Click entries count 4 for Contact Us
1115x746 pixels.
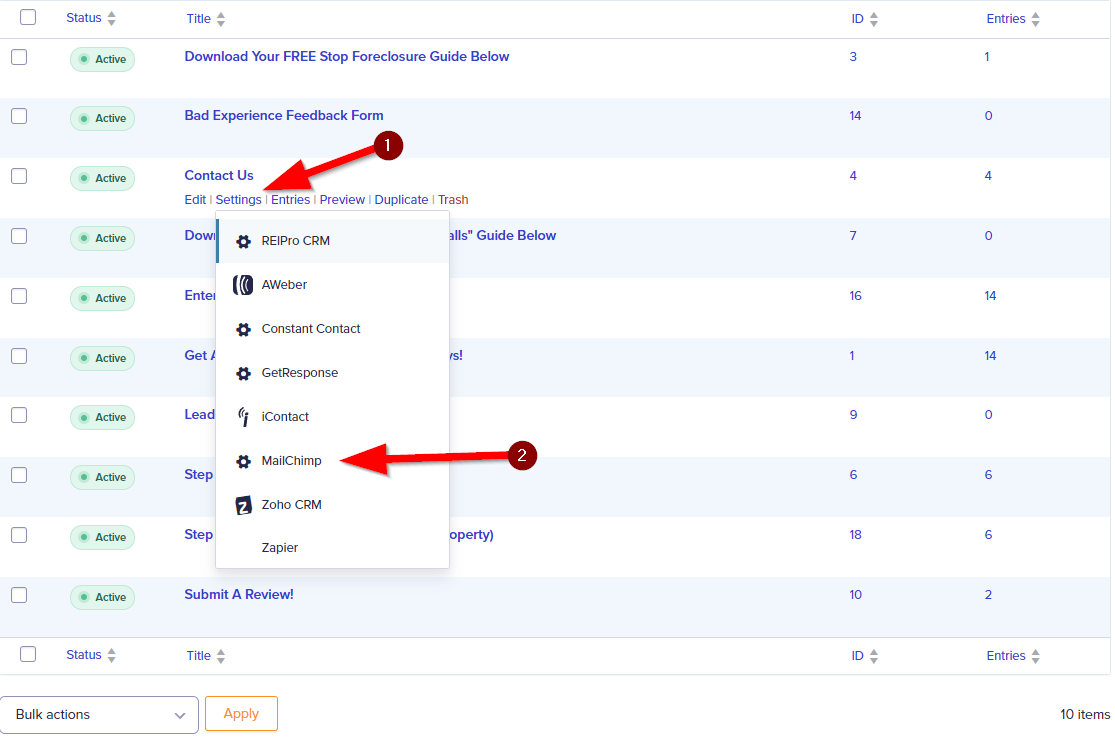[988, 176]
